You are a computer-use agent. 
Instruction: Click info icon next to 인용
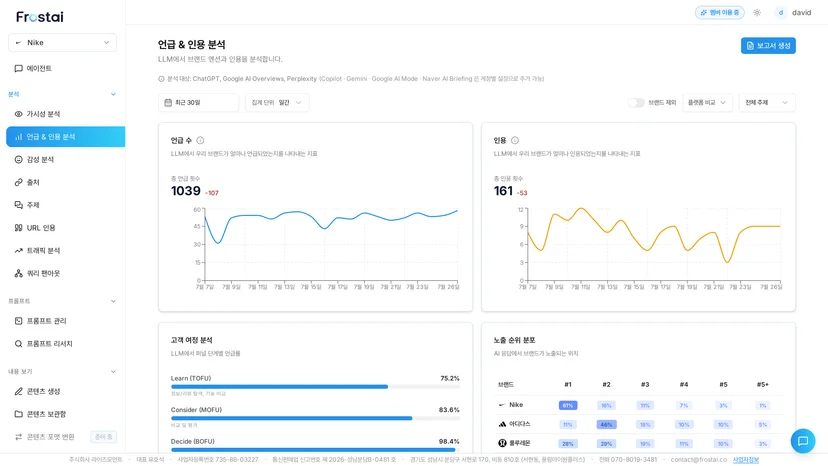[515, 140]
